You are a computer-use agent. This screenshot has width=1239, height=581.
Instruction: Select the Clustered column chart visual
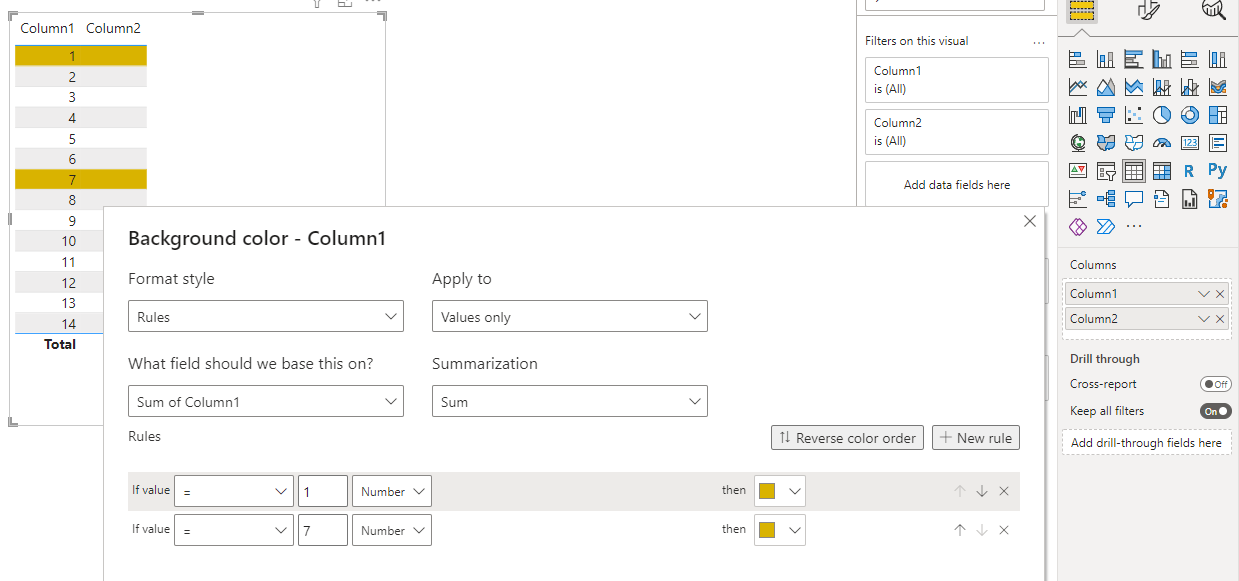1161,59
